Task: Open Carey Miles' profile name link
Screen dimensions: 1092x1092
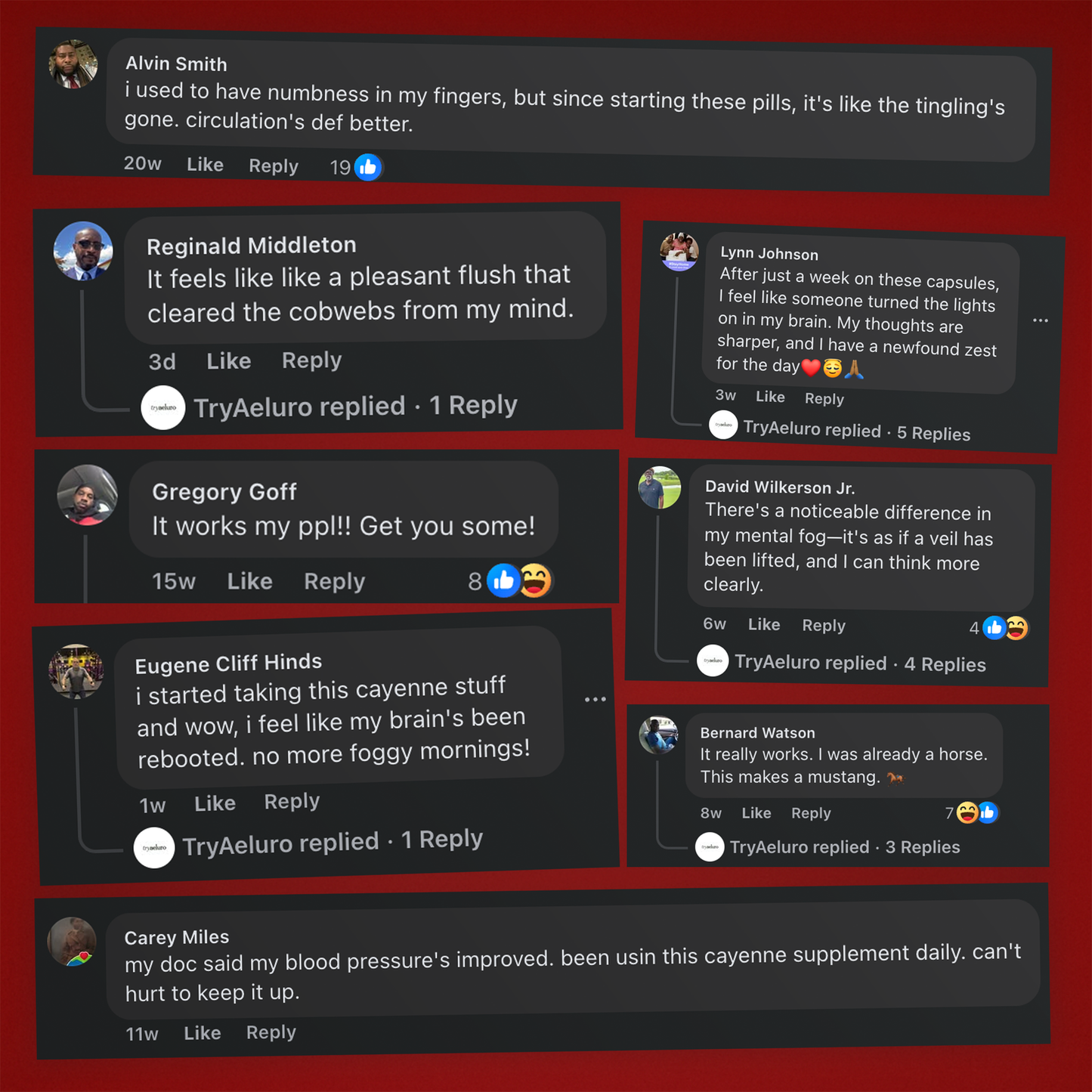Action: (x=177, y=938)
